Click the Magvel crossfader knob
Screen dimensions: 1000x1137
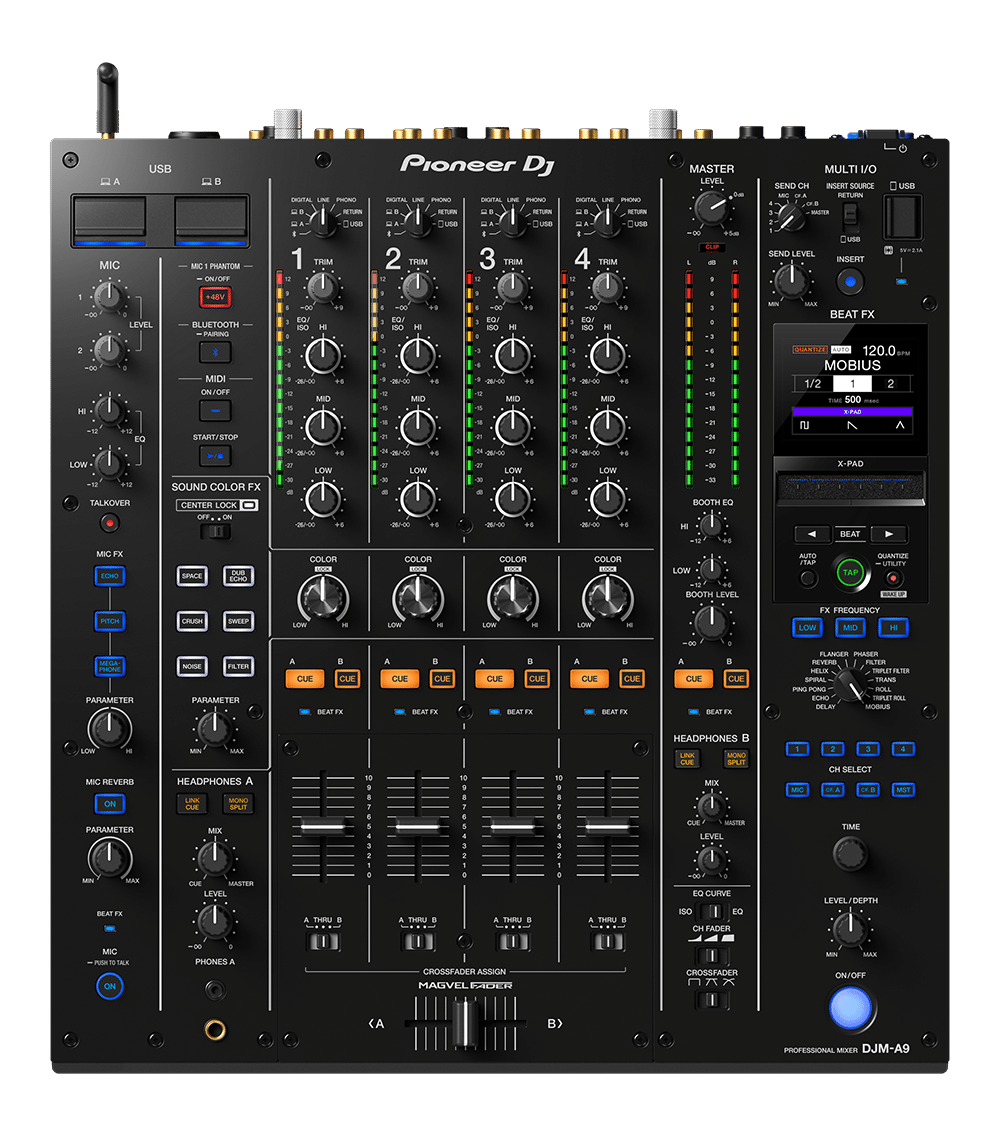tap(465, 1023)
